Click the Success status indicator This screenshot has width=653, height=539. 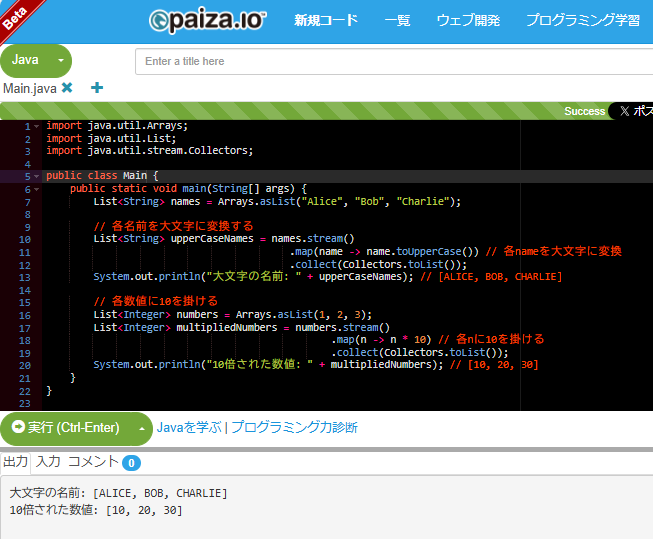pyautogui.click(x=584, y=111)
